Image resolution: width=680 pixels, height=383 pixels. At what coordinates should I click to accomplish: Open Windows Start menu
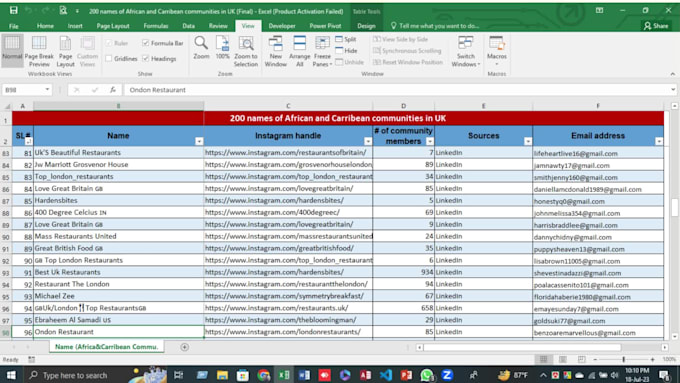[x=11, y=375]
